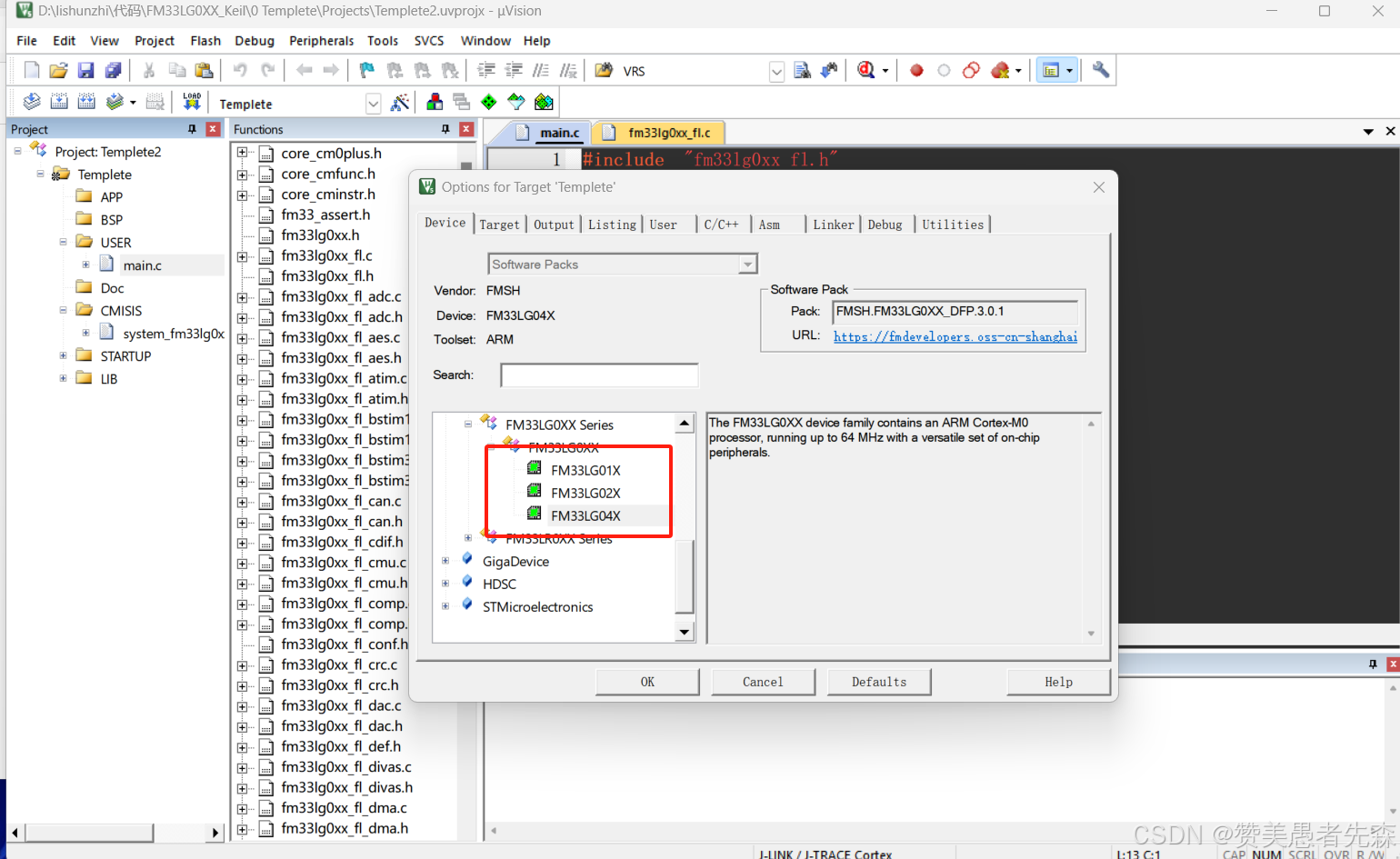Click the Select Software Packs icon
The image size is (1400, 859).
[516, 102]
